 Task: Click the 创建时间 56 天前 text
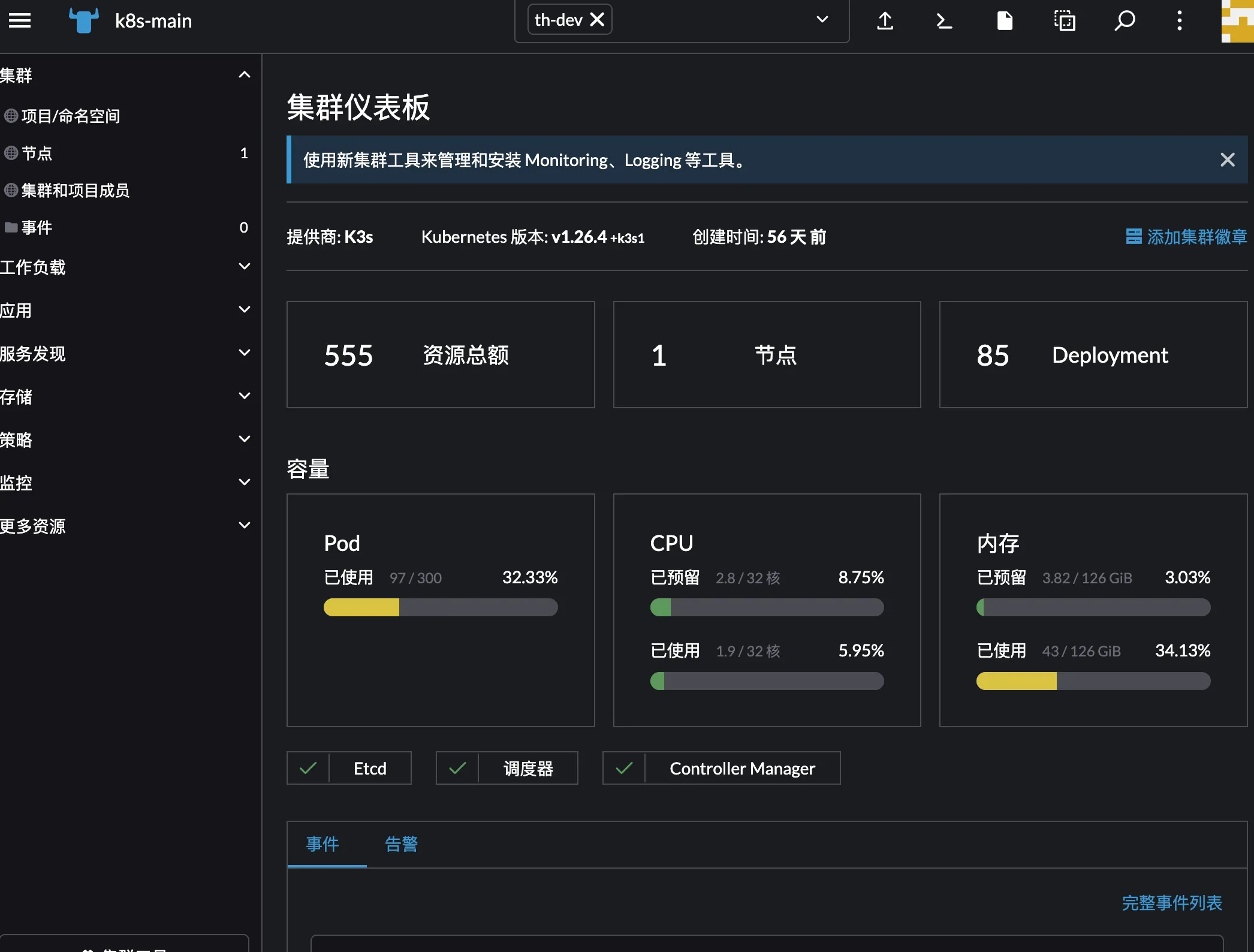click(759, 237)
